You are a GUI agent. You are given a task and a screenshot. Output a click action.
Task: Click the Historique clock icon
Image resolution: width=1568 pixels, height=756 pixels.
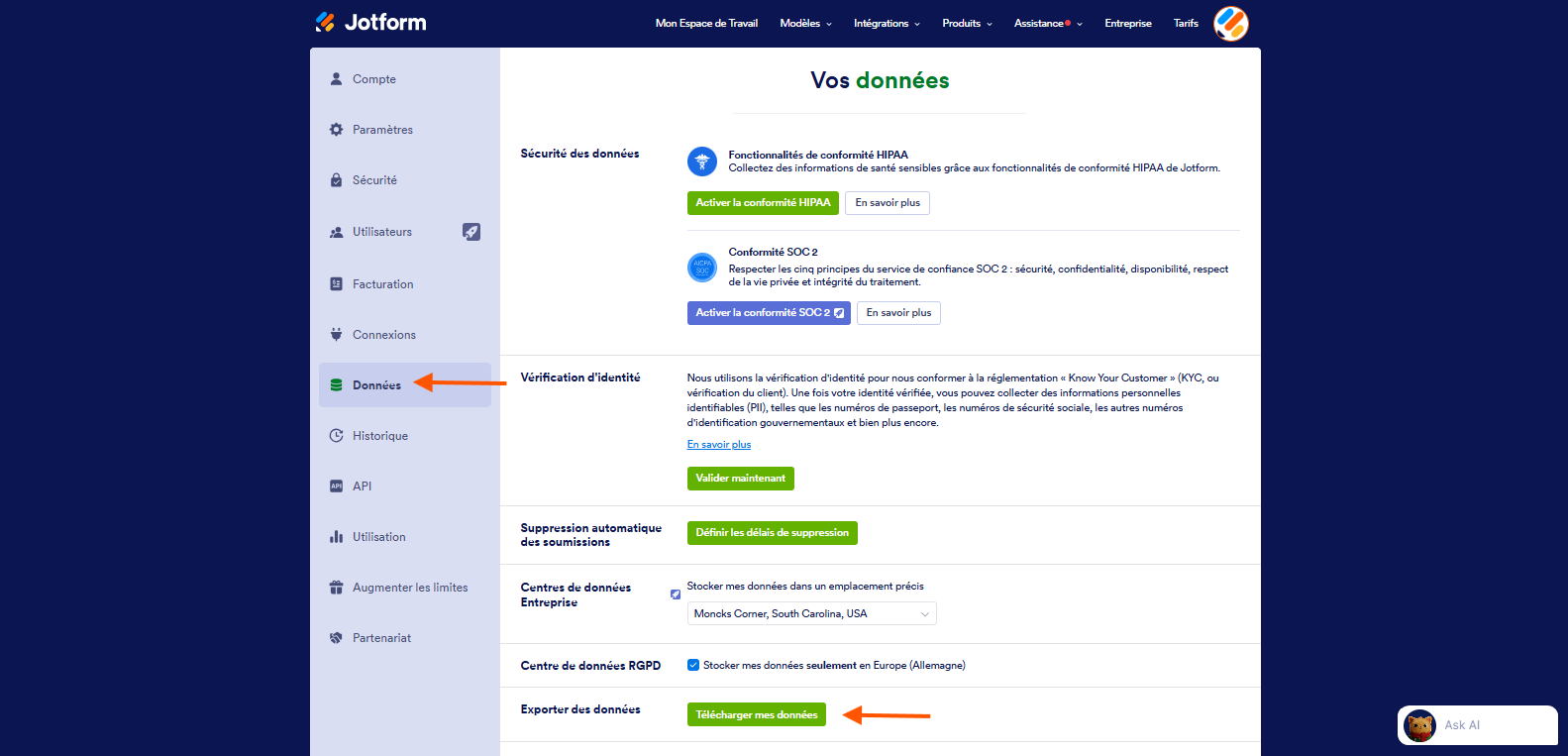pos(336,435)
